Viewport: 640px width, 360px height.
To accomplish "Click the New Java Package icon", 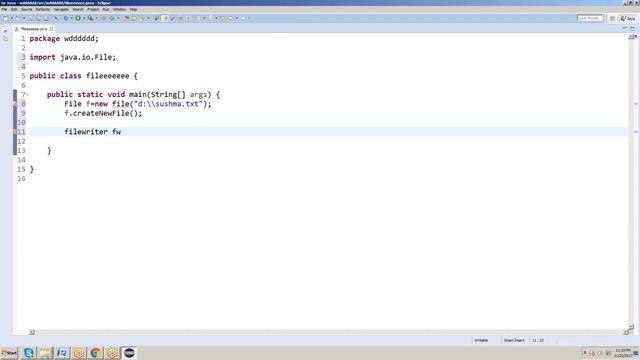I will (x=104, y=18).
